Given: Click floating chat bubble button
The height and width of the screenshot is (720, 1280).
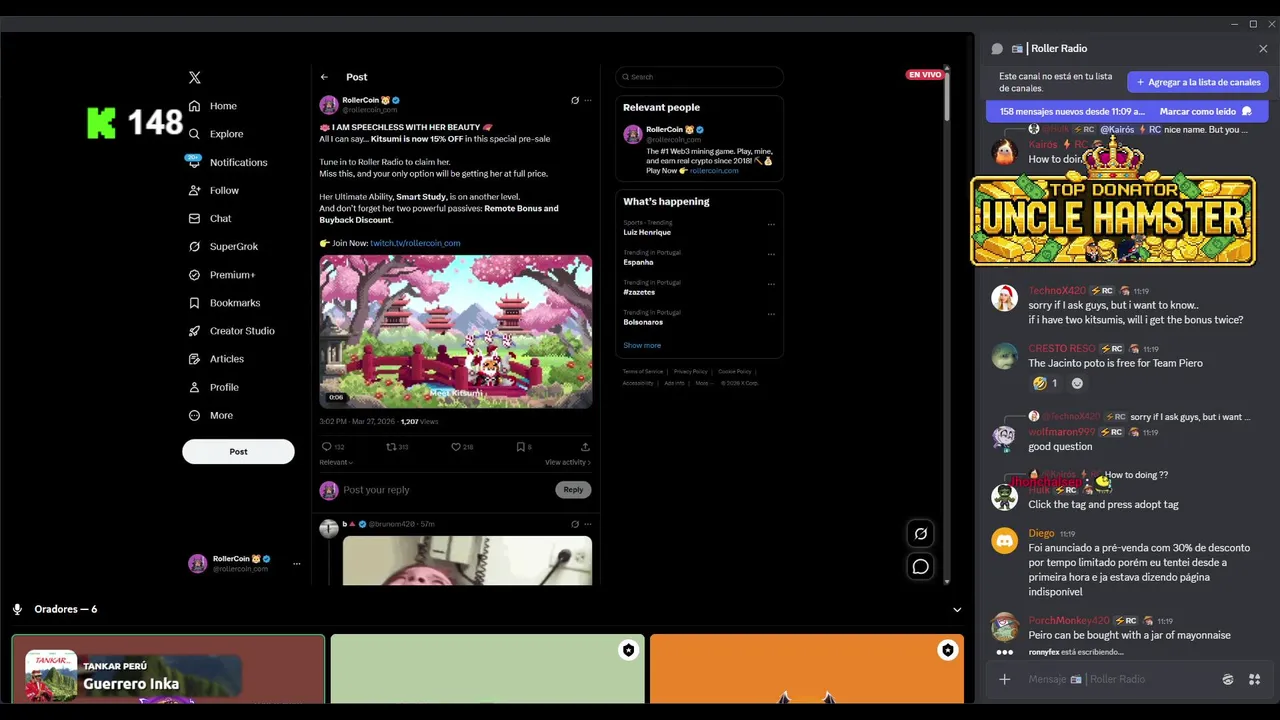Looking at the screenshot, I should click(x=921, y=567).
